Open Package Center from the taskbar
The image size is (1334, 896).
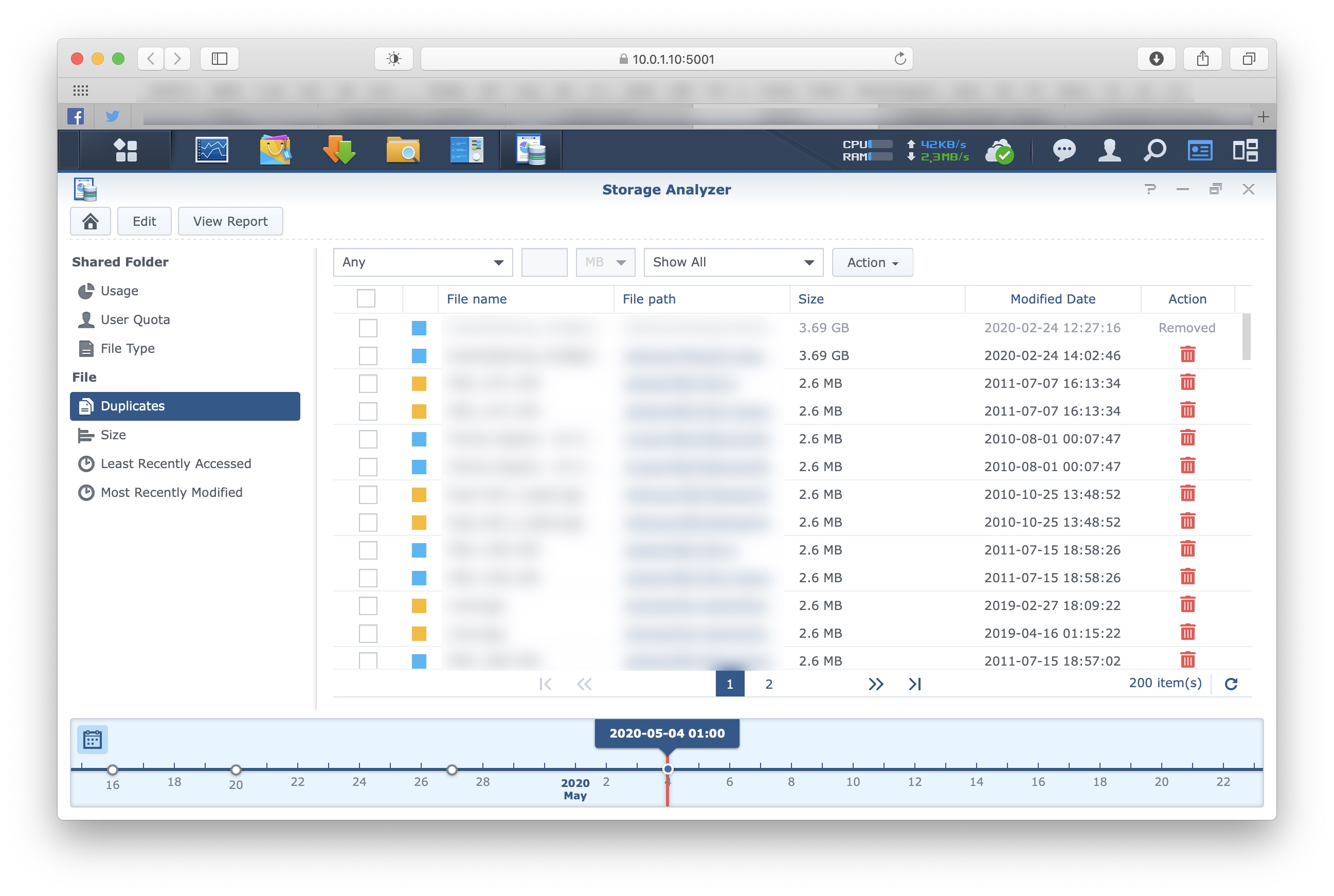click(x=275, y=151)
